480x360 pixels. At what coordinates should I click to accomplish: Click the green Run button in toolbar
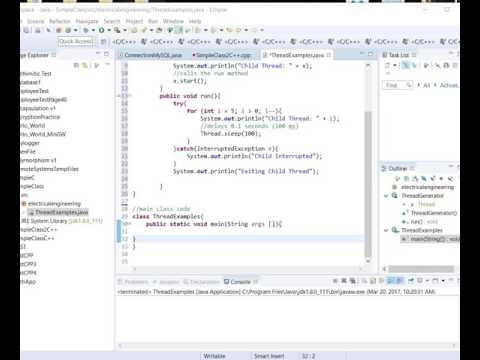(101, 30)
